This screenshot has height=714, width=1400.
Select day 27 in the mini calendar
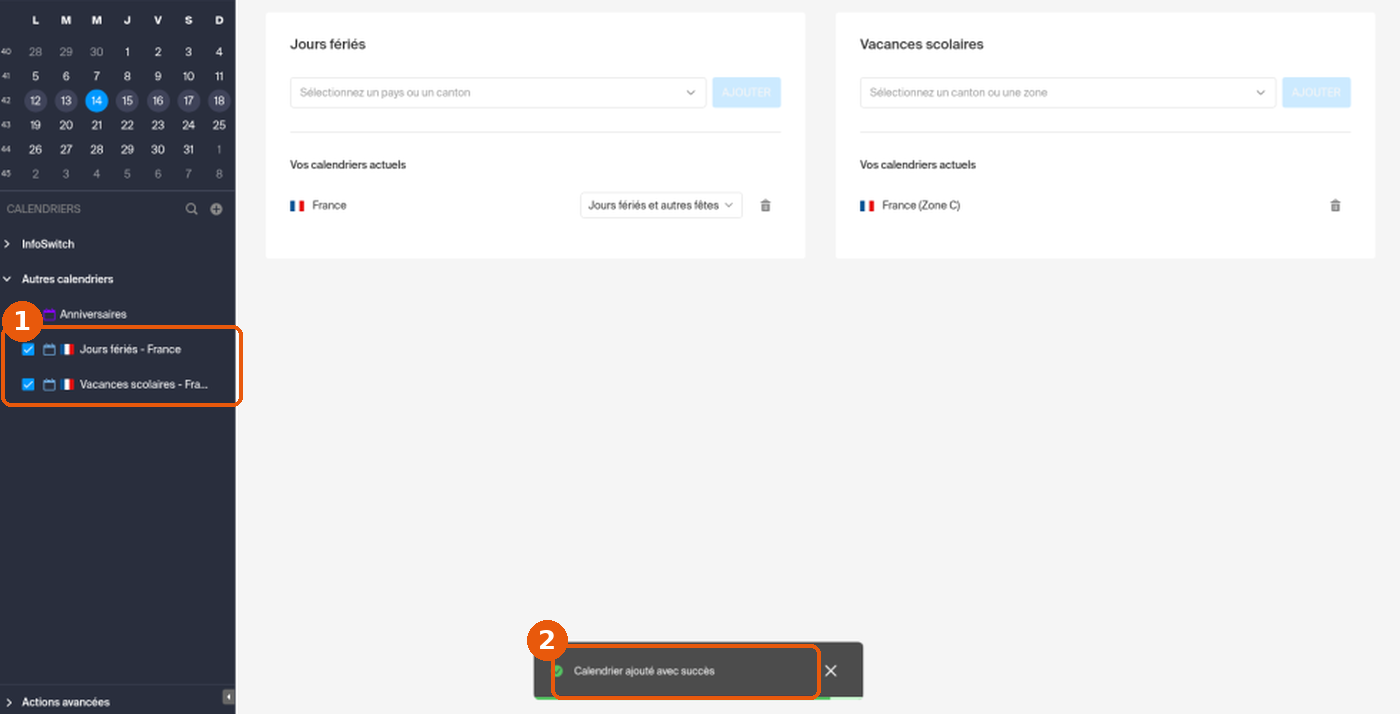66,149
